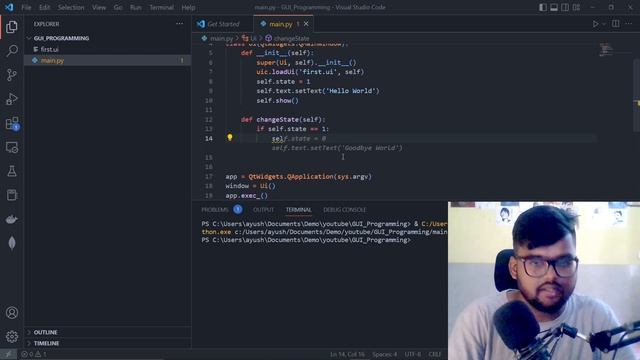Open Explorer Views and More Actions ellipsis
Image resolution: width=640 pixels, height=360 pixels.
[179, 24]
